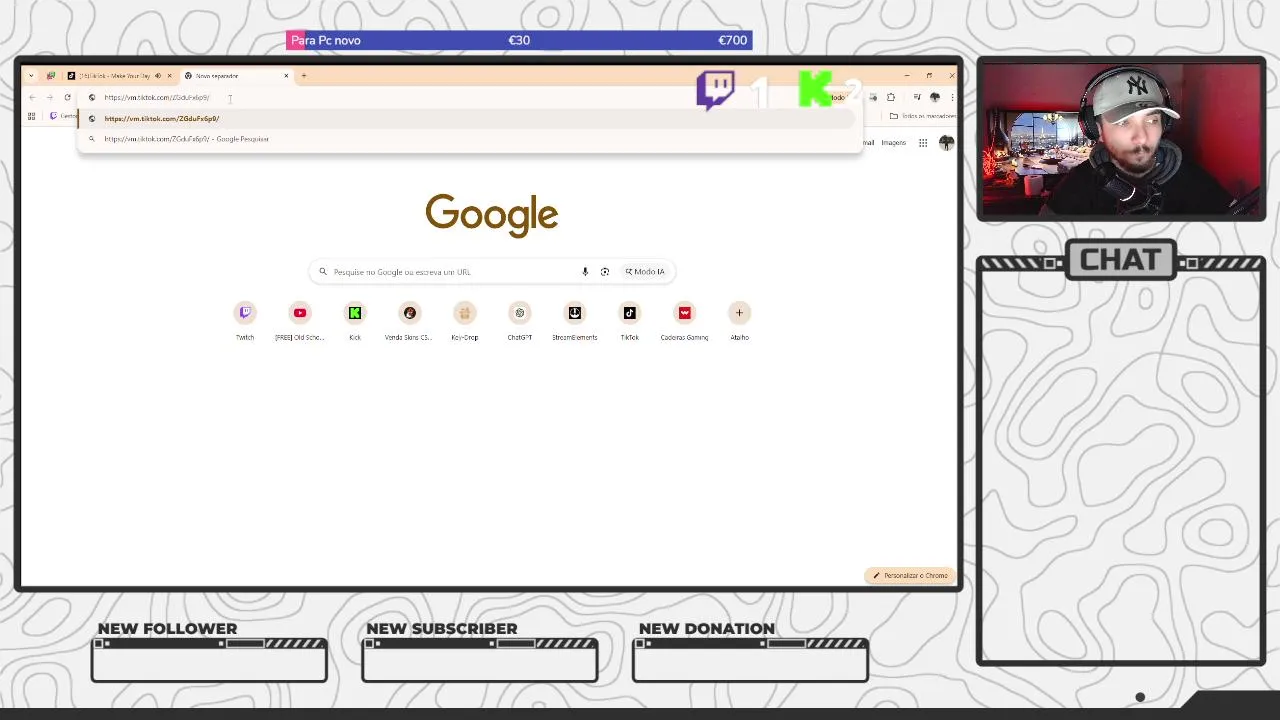Go back with the browser back arrow
The image size is (1280, 720).
[x=32, y=97]
